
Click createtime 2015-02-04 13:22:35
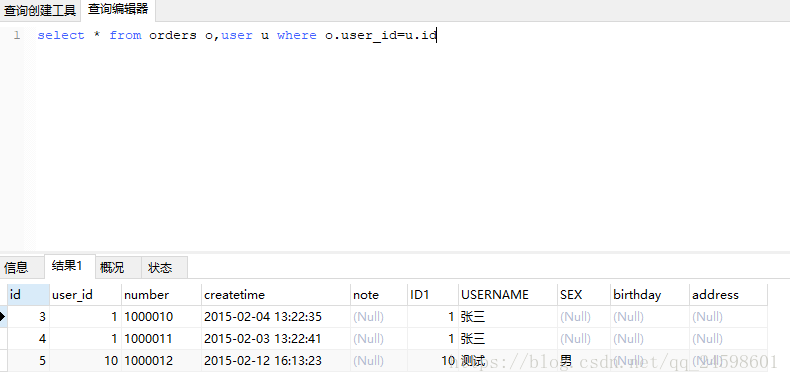click(276, 316)
